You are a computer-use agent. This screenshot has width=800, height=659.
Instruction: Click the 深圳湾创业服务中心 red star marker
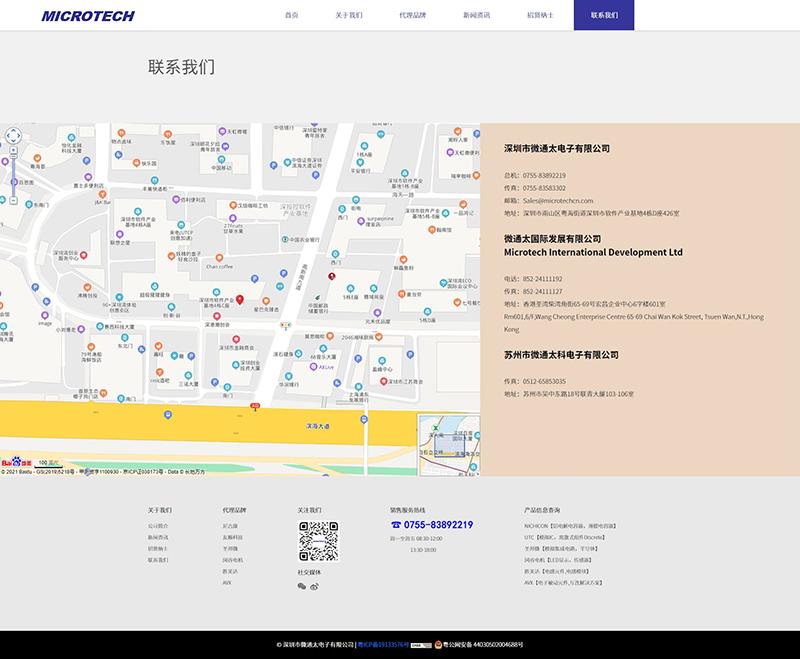point(84,255)
